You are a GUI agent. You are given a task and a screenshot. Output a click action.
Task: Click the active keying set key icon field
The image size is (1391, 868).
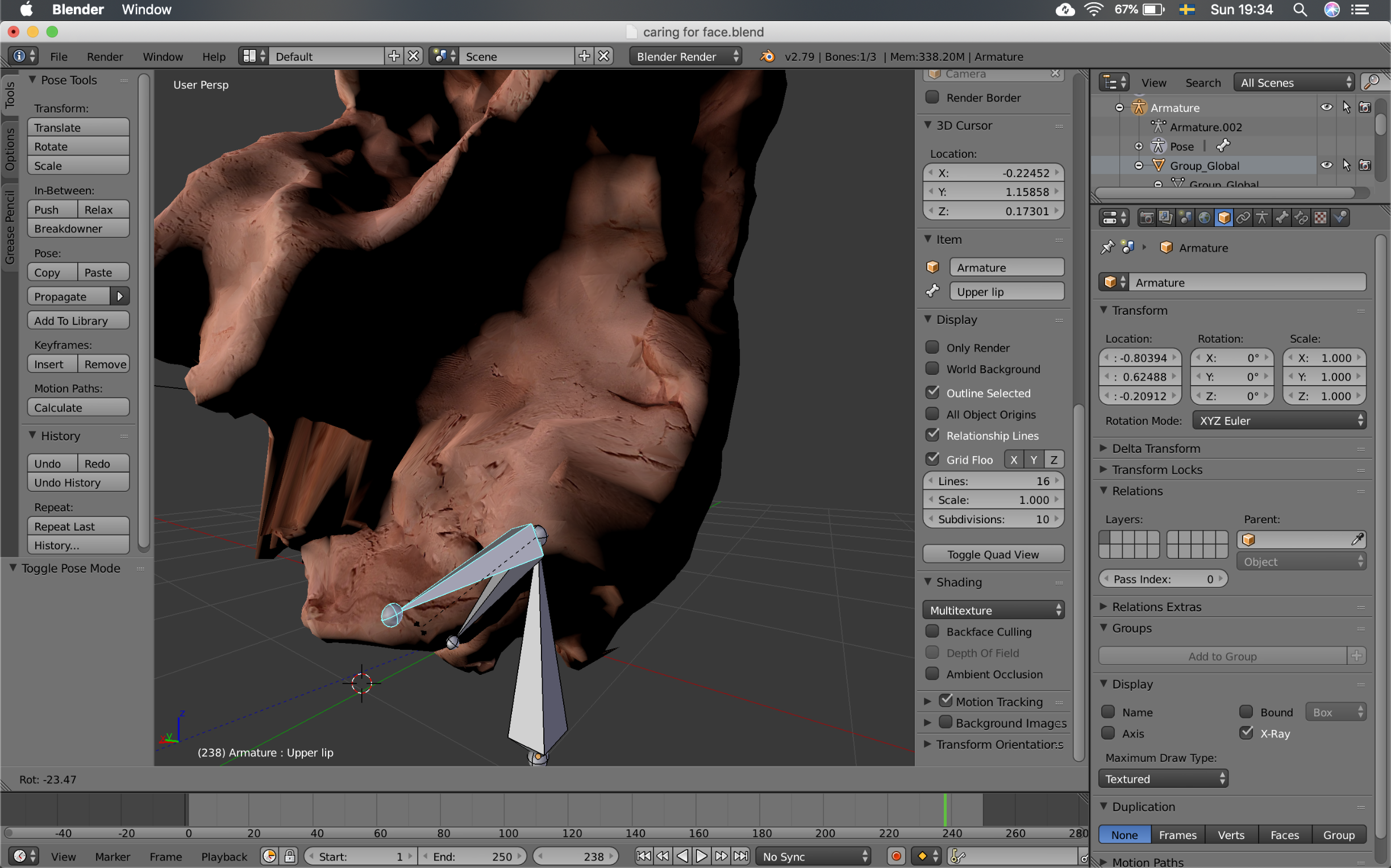click(1013, 856)
